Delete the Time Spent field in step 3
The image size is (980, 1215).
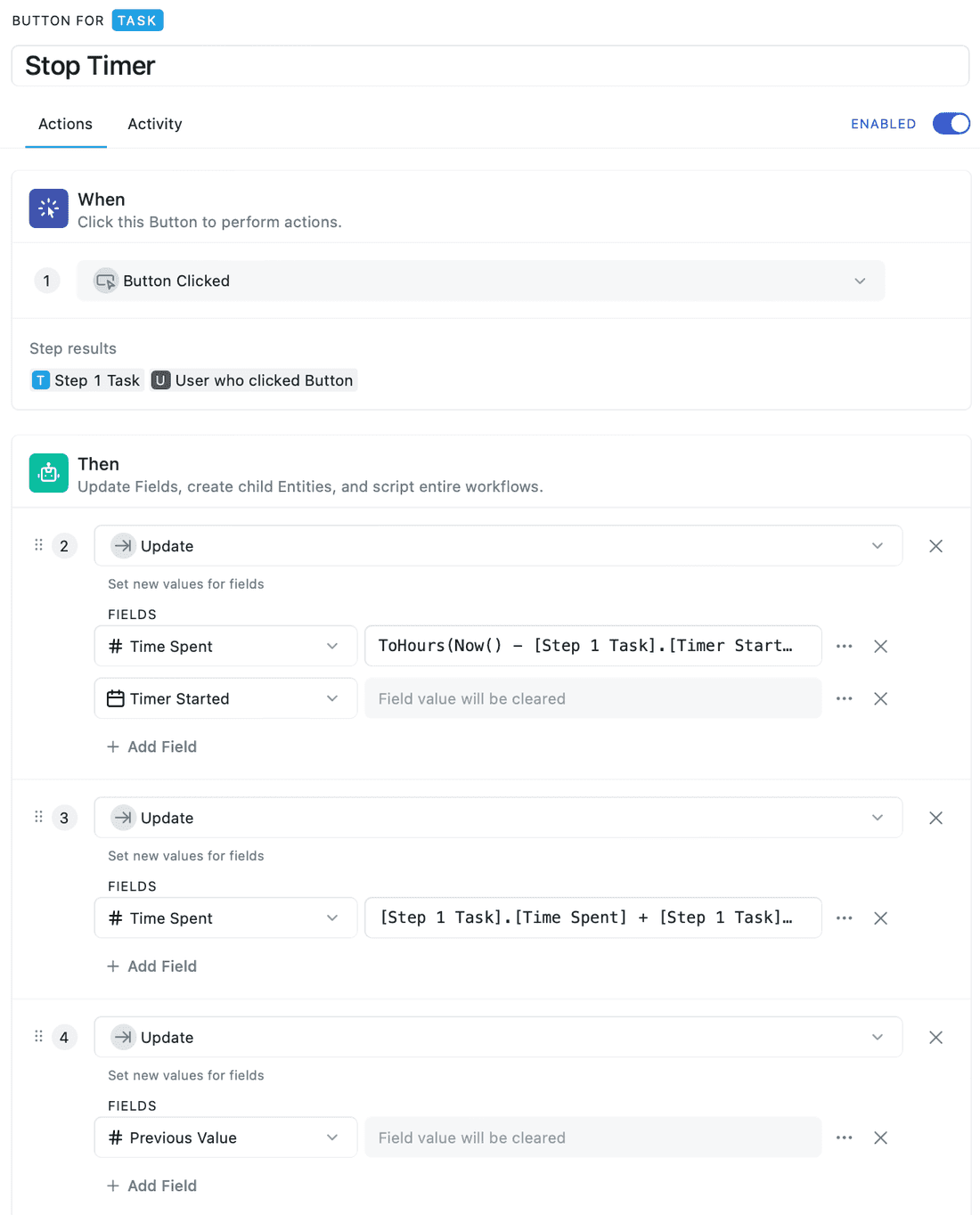(x=880, y=918)
